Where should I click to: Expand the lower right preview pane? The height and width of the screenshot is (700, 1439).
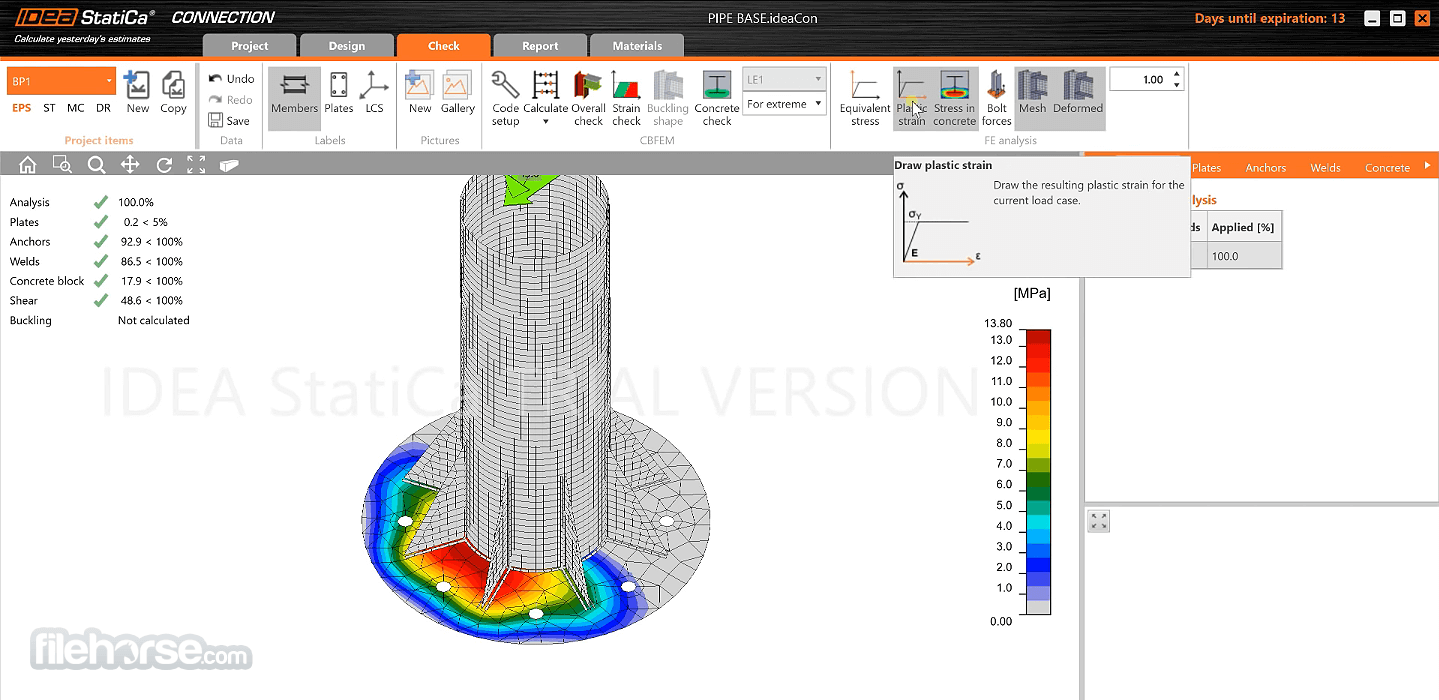(1099, 521)
